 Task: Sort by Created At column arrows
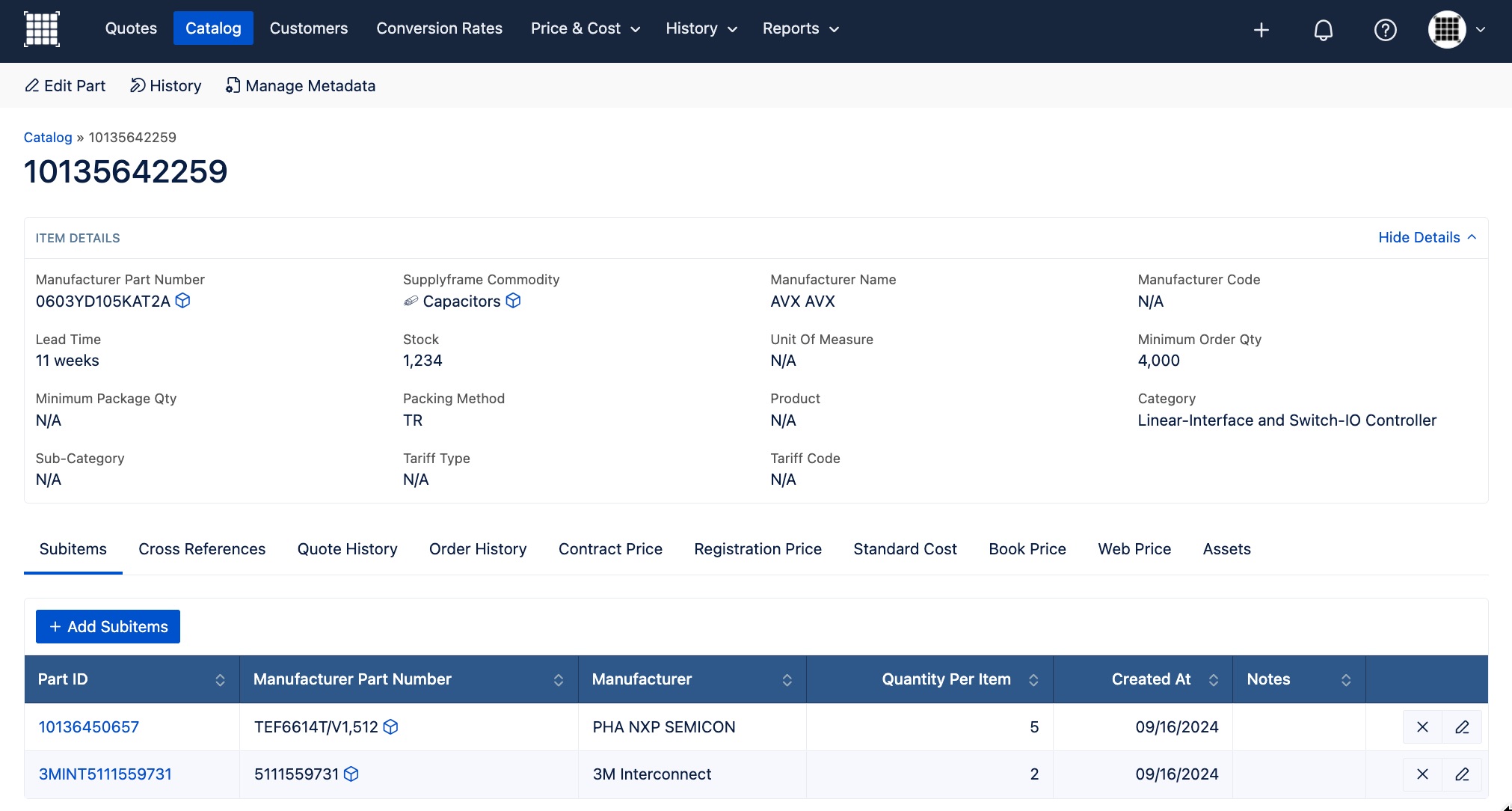point(1214,680)
